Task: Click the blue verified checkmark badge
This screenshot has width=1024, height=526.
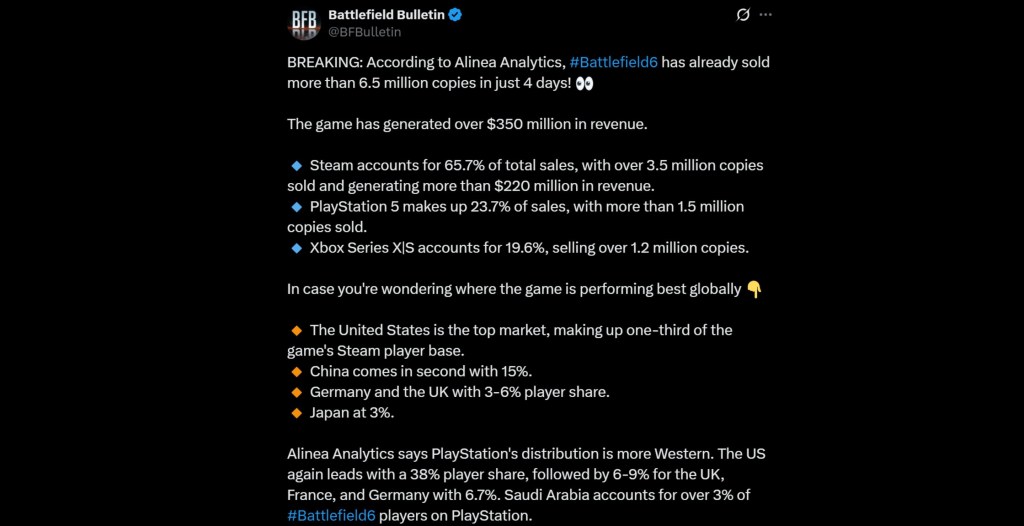Action: 453,14
